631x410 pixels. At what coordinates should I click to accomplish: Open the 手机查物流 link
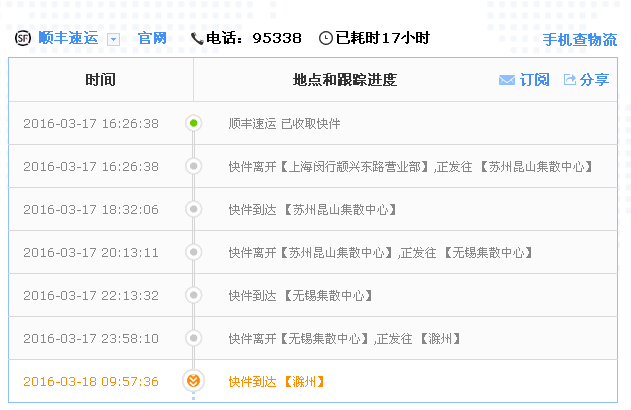tap(580, 40)
